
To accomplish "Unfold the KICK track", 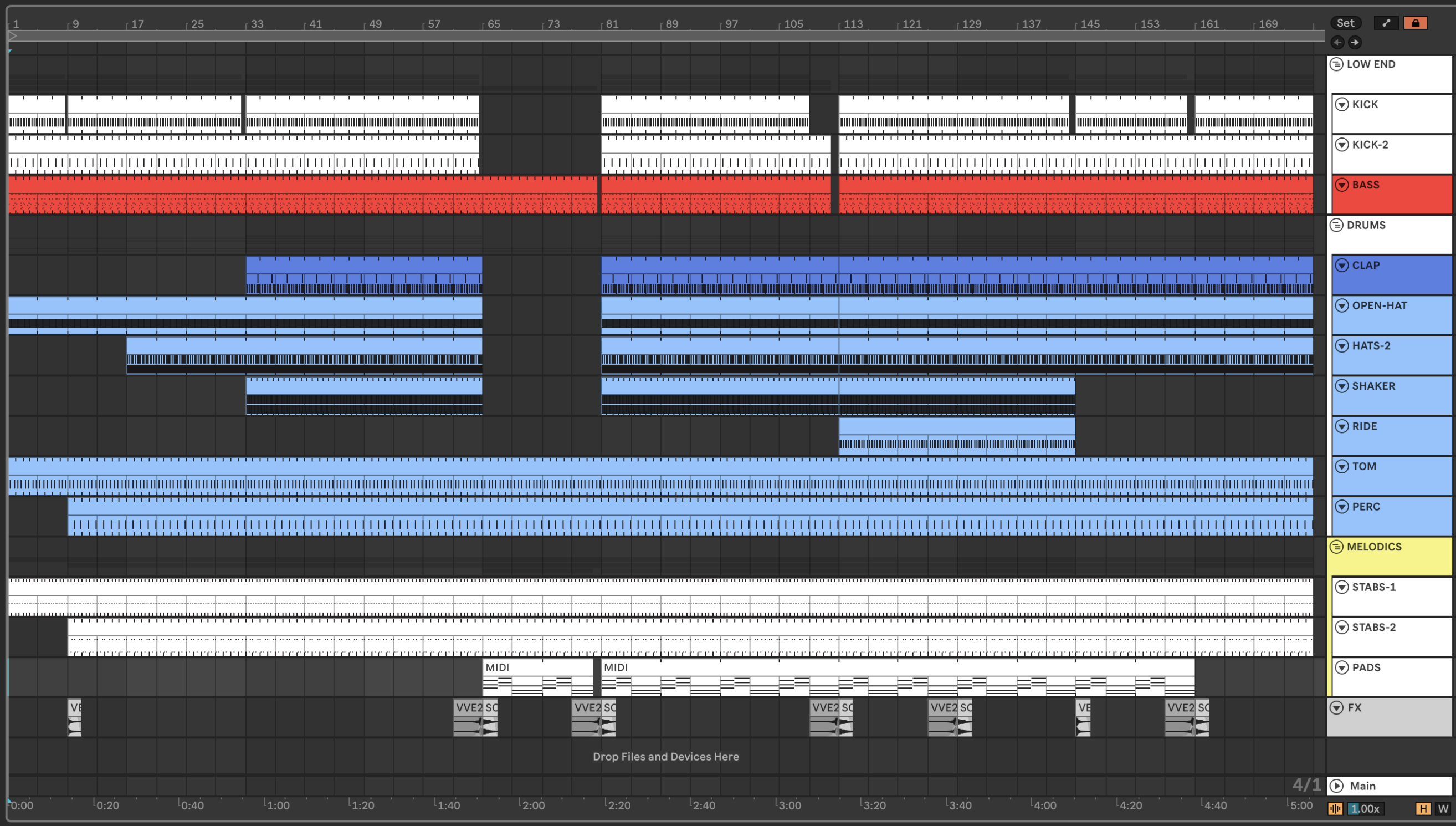I will 1341,104.
